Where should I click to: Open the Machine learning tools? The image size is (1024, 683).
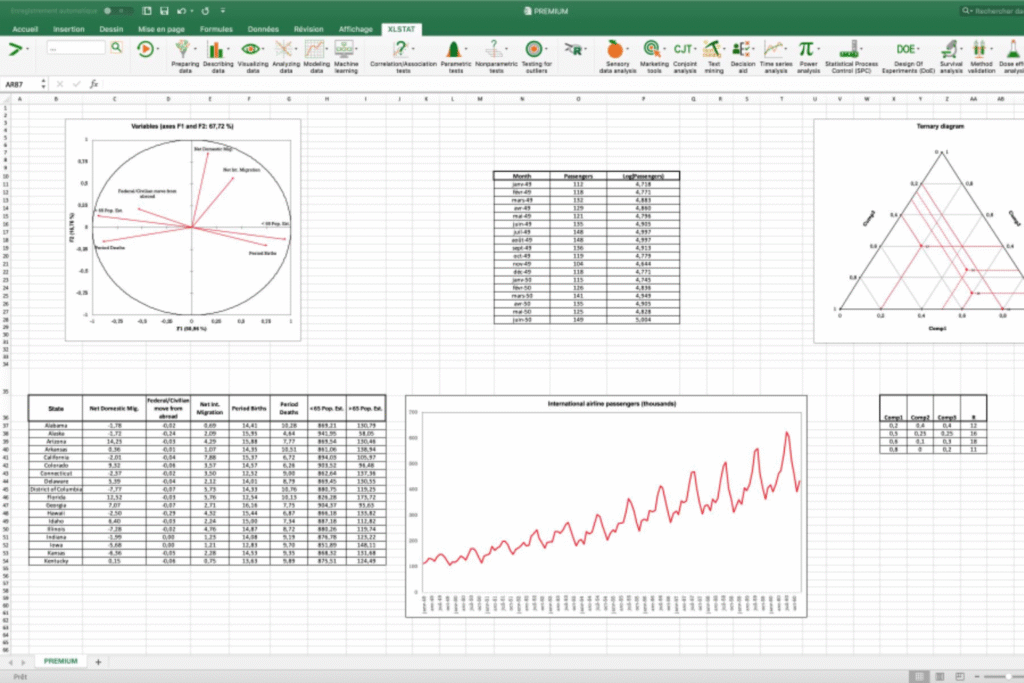pyautogui.click(x=345, y=57)
